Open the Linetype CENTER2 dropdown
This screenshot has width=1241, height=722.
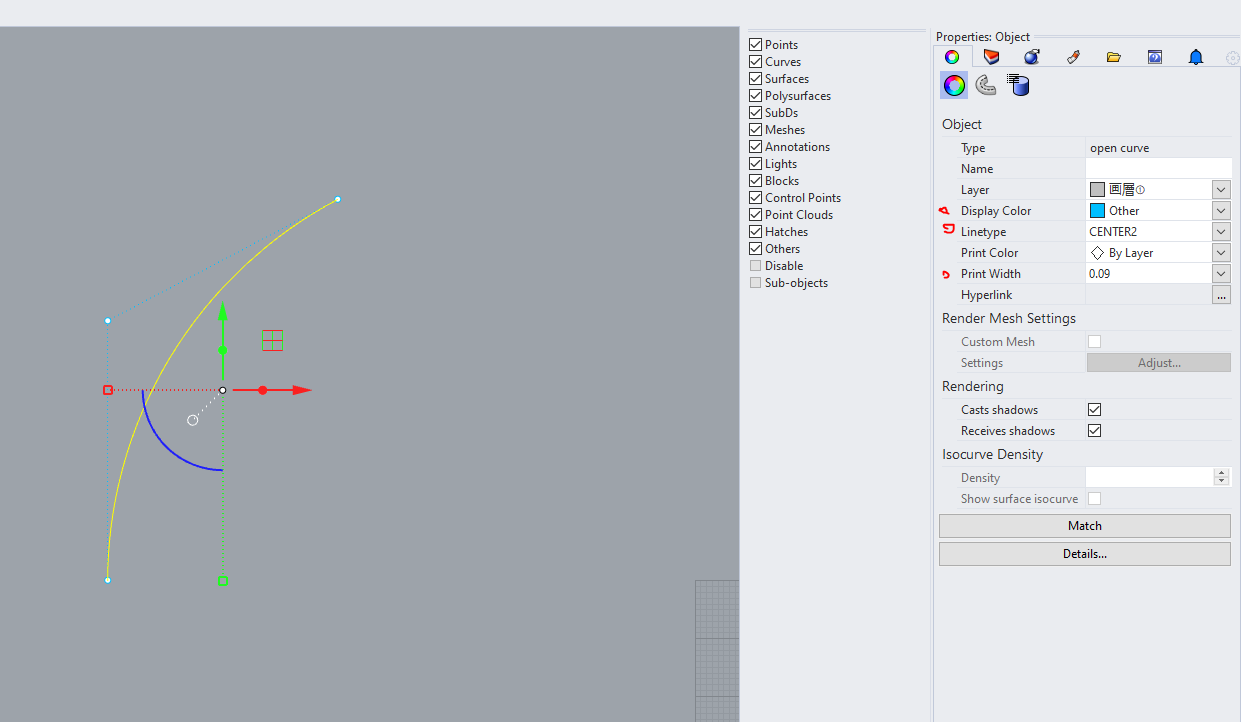pos(1221,231)
